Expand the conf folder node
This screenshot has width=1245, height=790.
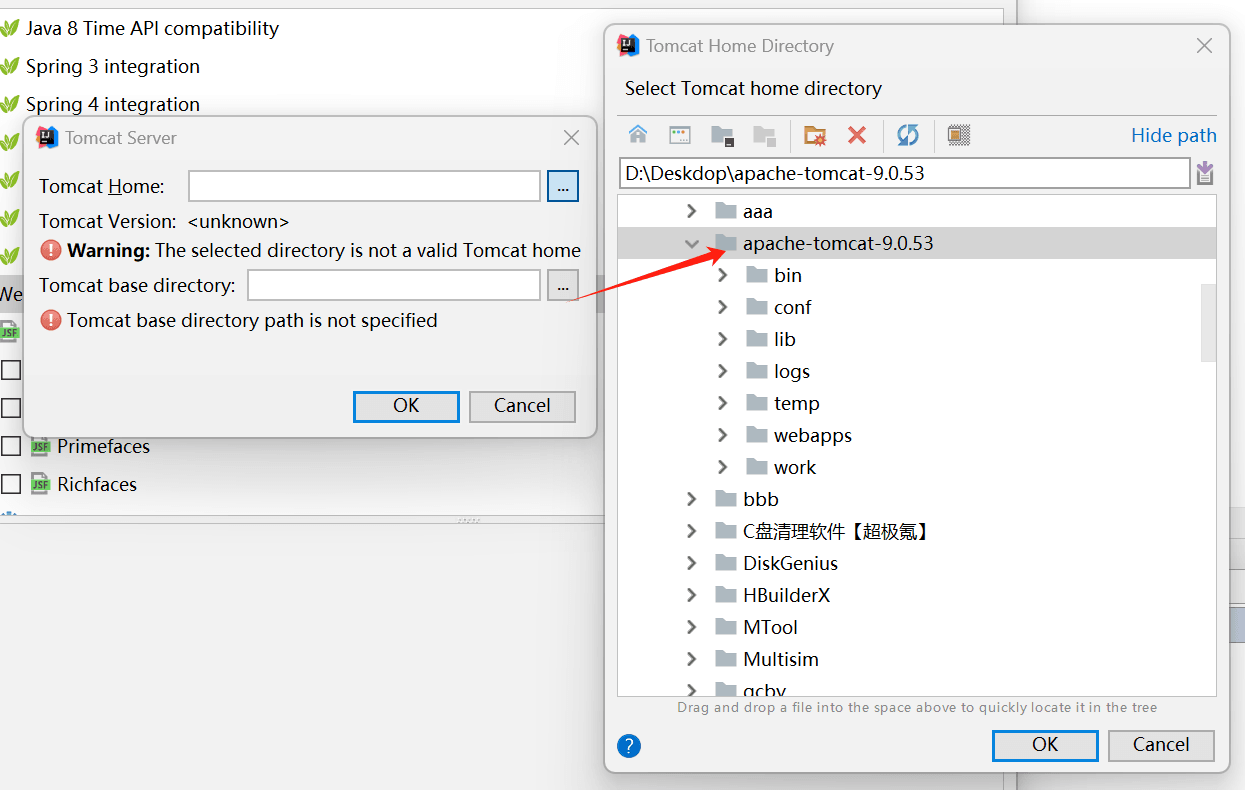coord(723,307)
